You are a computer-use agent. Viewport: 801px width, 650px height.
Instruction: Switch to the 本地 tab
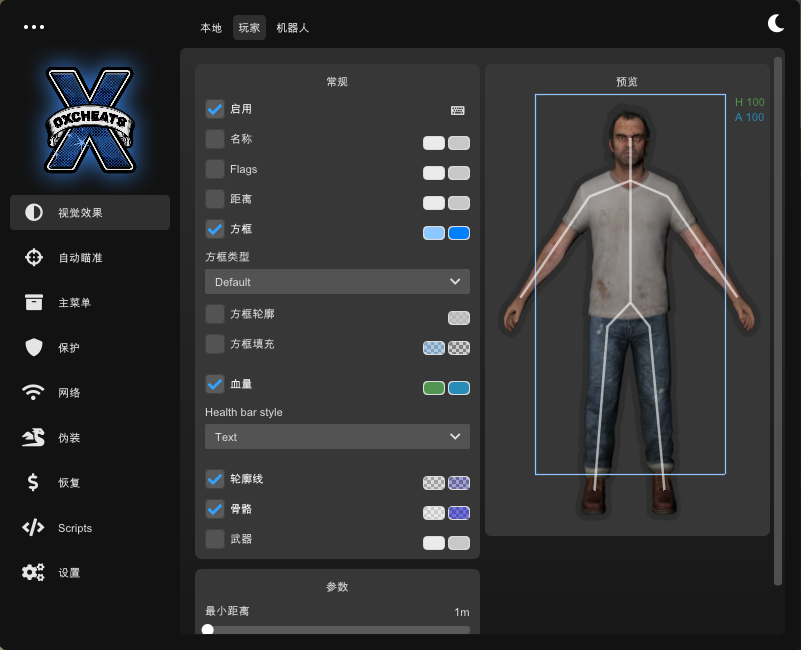tap(211, 28)
